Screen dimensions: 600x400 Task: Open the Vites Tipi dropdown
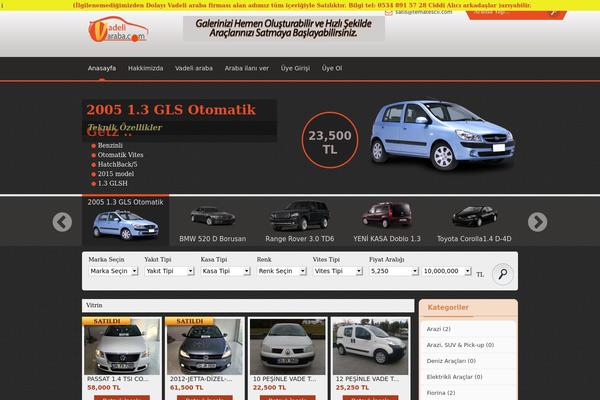point(338,271)
